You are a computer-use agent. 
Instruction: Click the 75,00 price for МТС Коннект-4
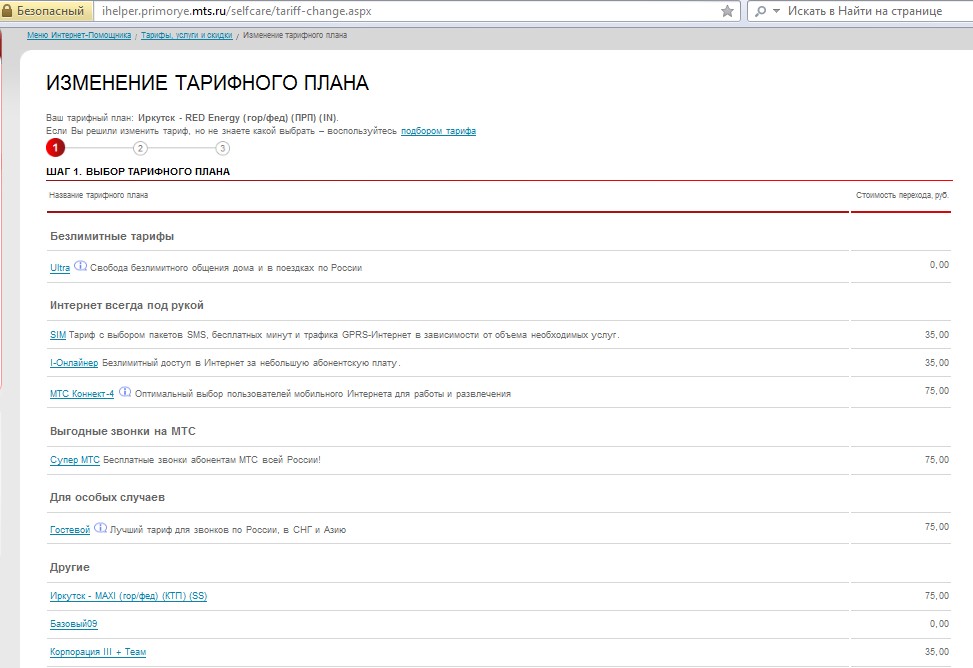tap(937, 390)
